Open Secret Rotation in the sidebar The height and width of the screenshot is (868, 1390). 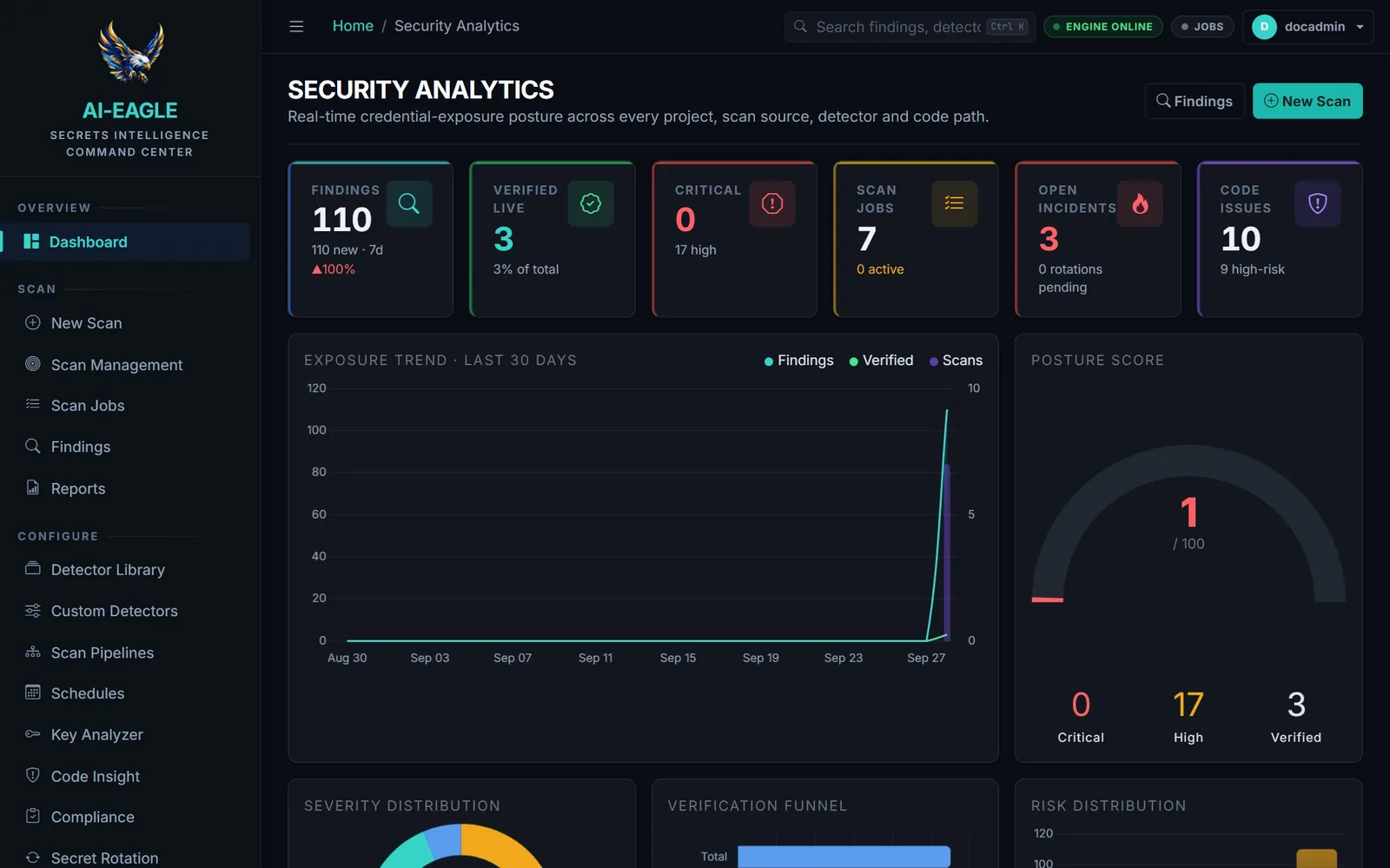tap(125, 858)
